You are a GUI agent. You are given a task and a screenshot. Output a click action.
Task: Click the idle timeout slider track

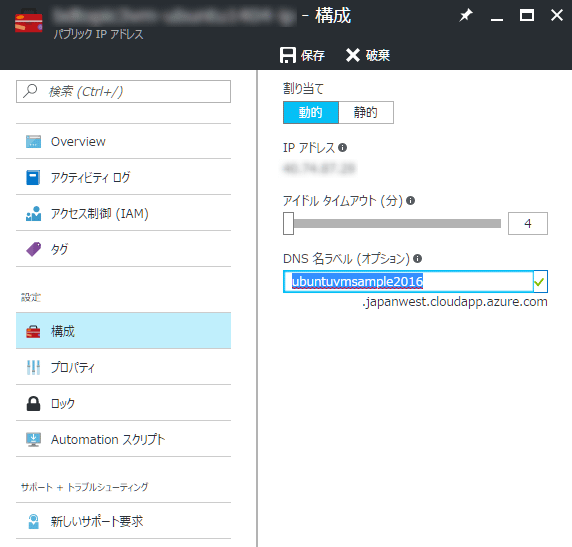click(397, 223)
